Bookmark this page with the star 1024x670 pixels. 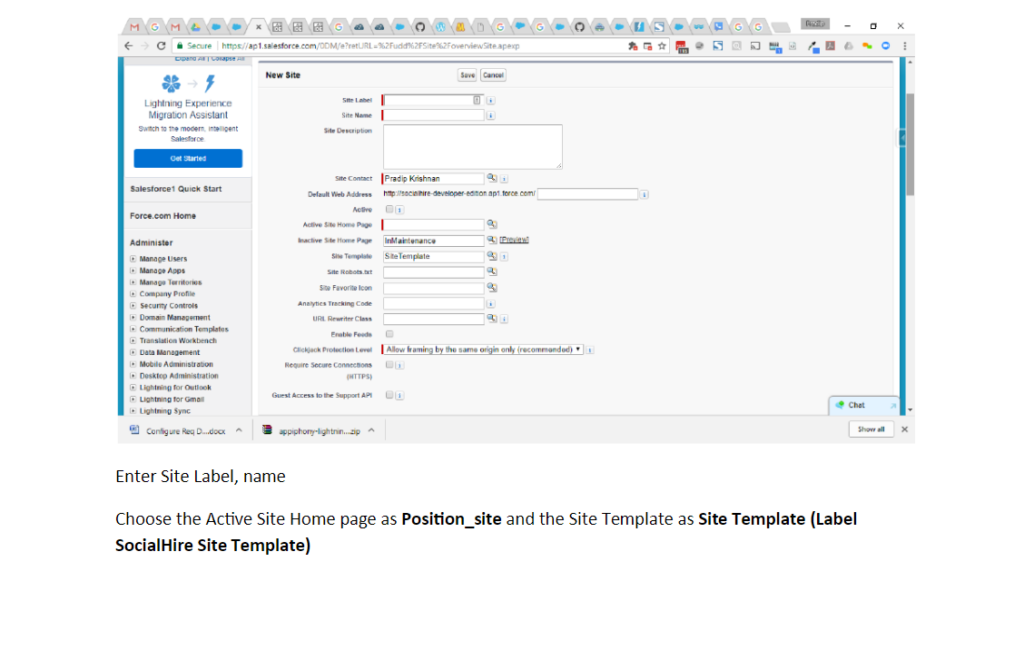pos(662,46)
